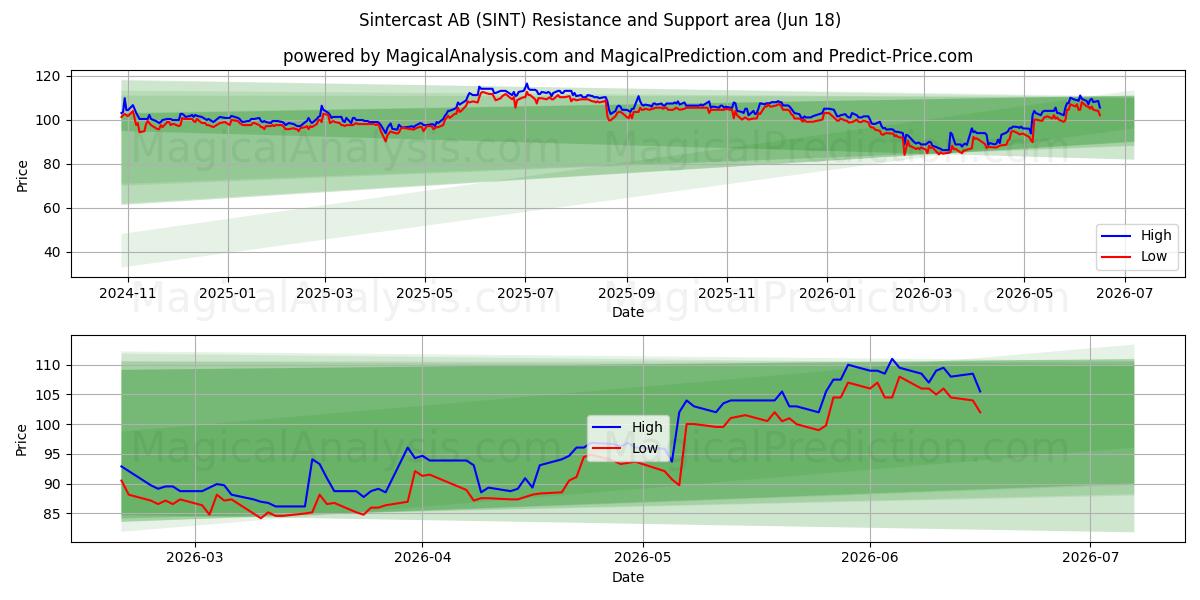Click the '2026-05' date tick on top chart

point(1023,293)
